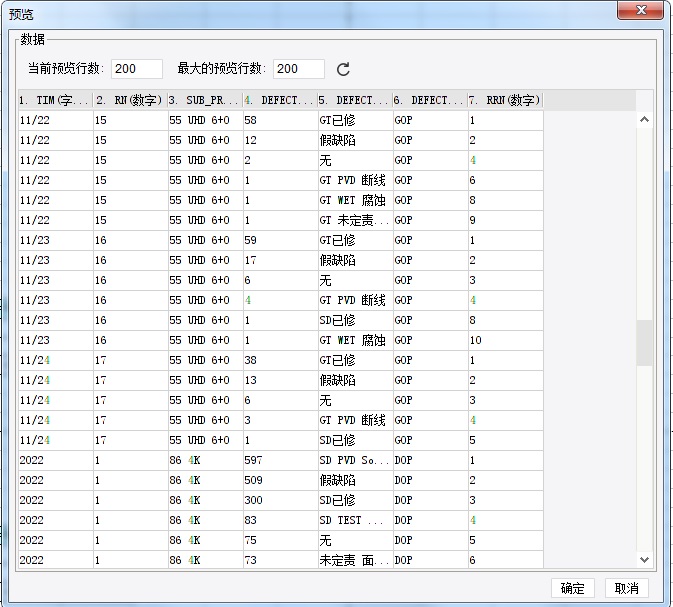
Task: Click cell with value 73
Action: point(280,560)
